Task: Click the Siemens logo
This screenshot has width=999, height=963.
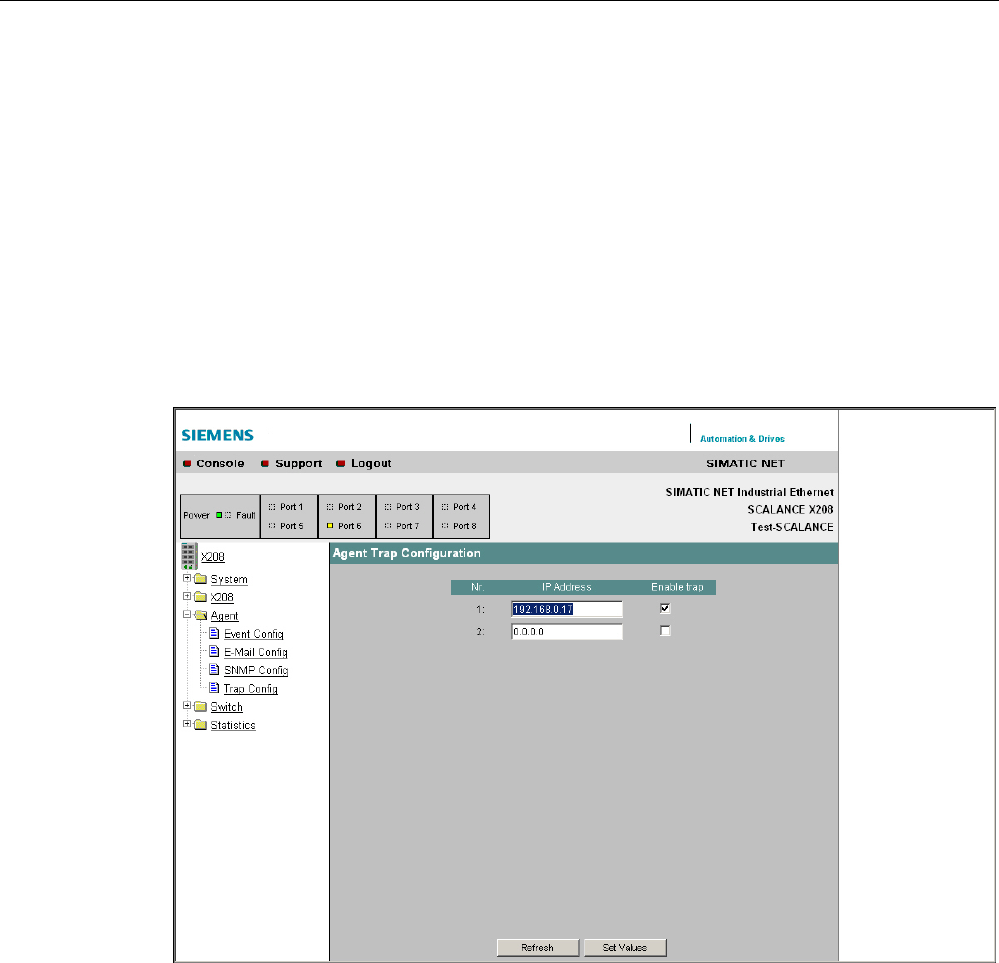Action: pos(218,435)
